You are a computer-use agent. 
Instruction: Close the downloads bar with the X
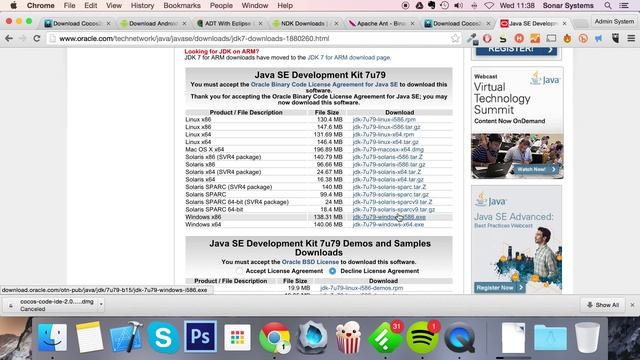coord(632,305)
